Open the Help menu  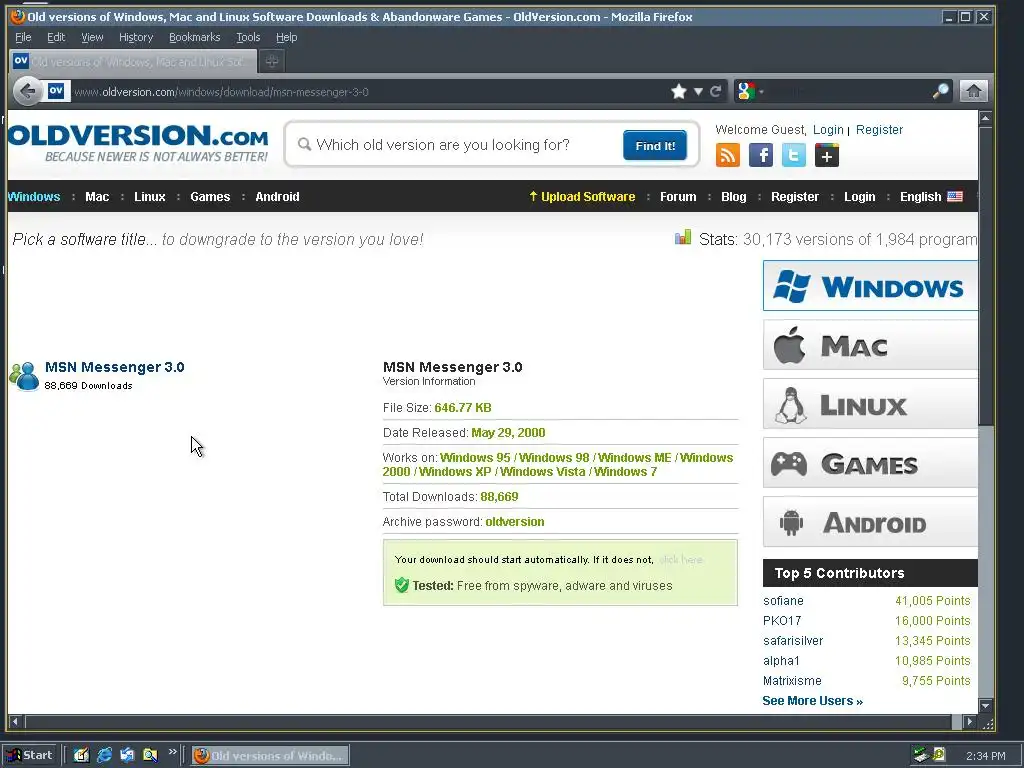point(286,37)
